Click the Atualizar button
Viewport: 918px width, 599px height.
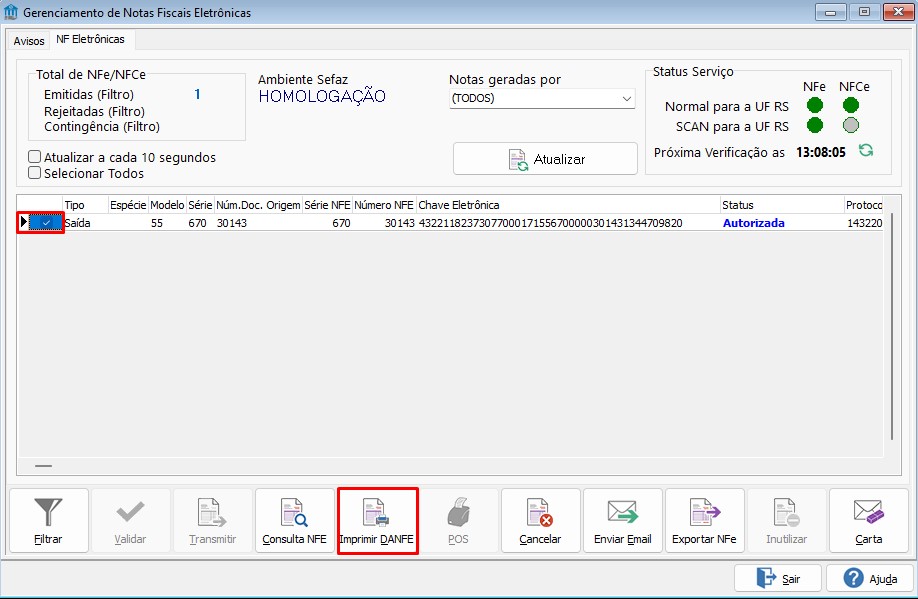click(545, 159)
